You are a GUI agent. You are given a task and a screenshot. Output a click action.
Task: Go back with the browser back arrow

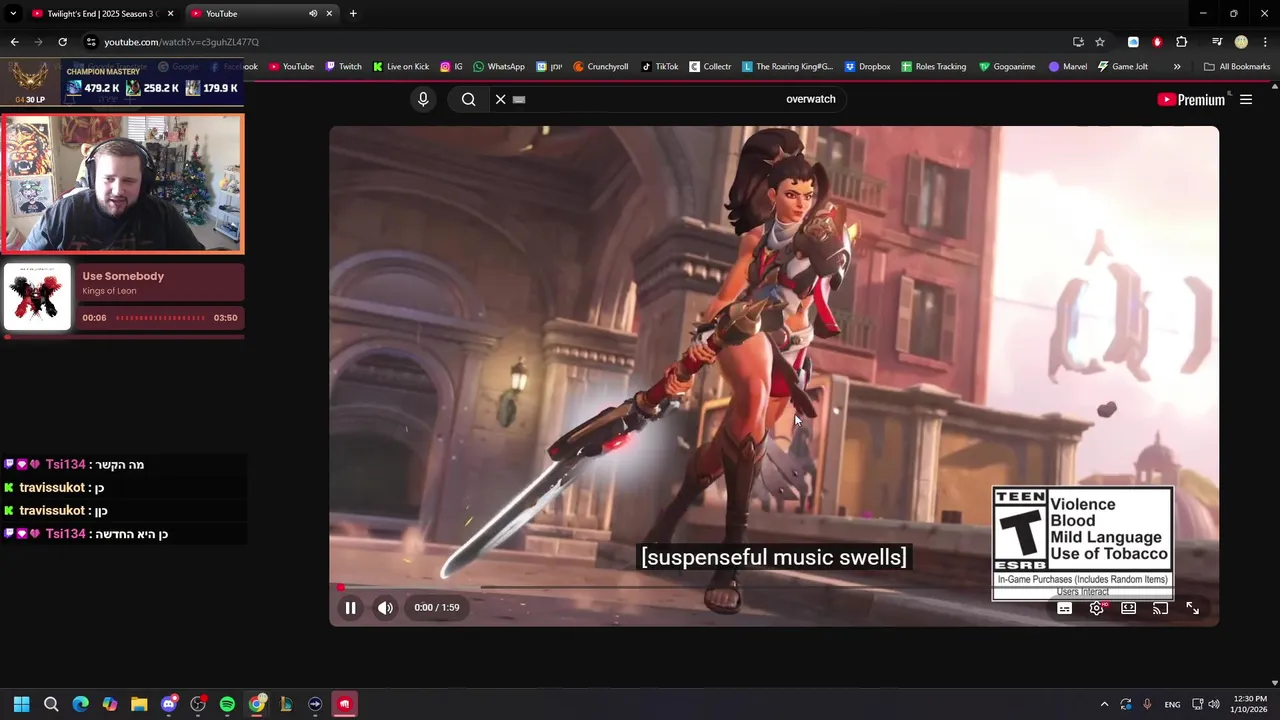click(14, 42)
